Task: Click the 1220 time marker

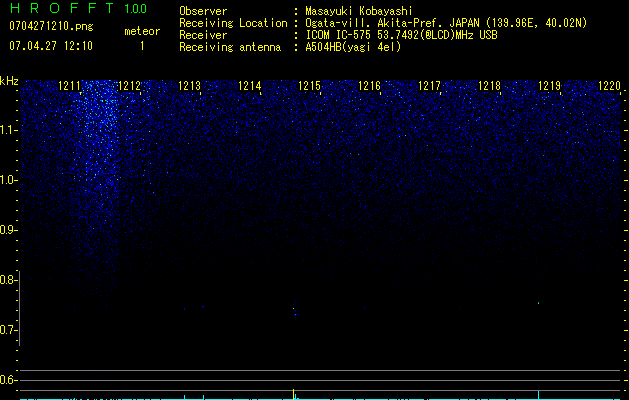Action: point(609,86)
